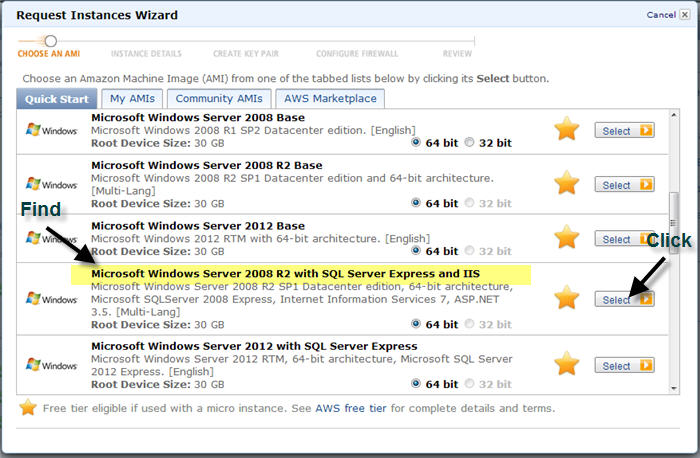Open the AWS Marketplace tab
700x458 pixels.
(x=330, y=99)
